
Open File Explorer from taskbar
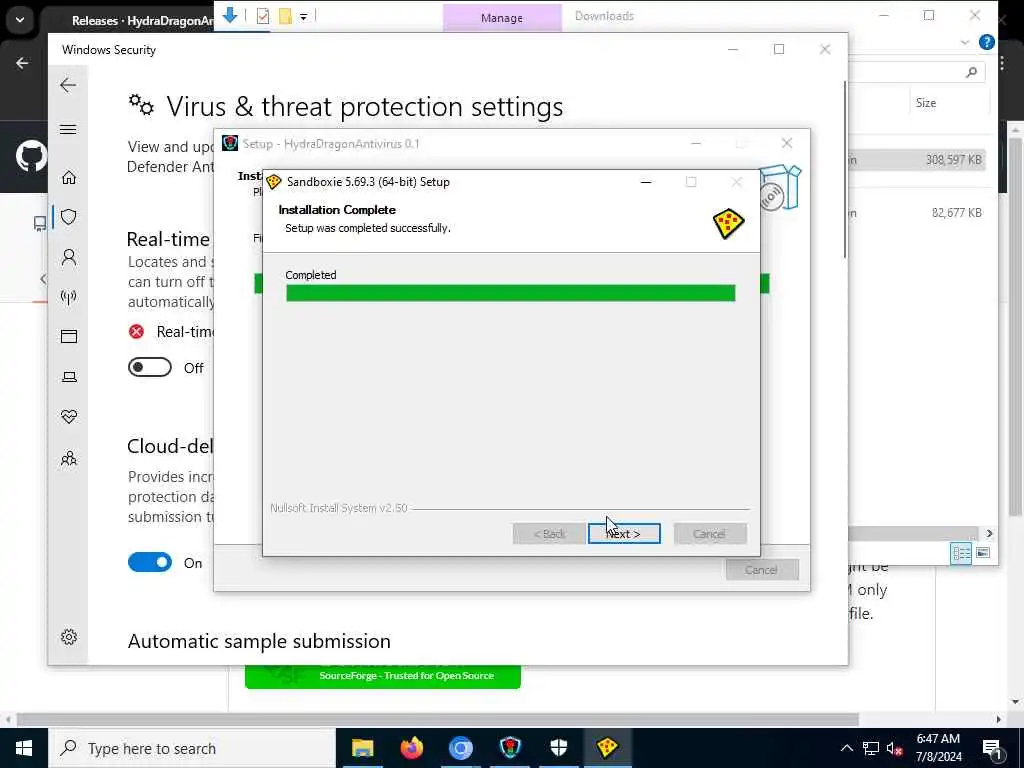tap(362, 748)
